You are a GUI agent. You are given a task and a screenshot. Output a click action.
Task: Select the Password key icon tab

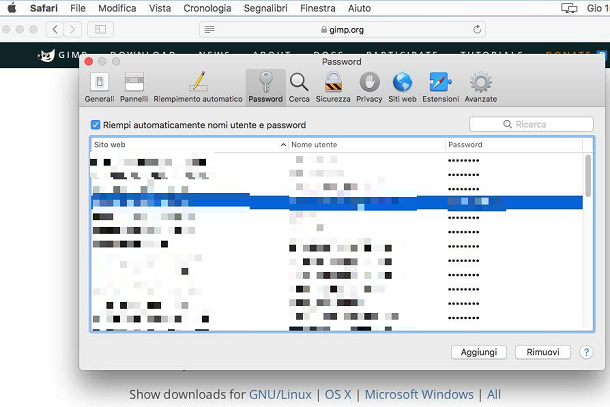coord(266,88)
